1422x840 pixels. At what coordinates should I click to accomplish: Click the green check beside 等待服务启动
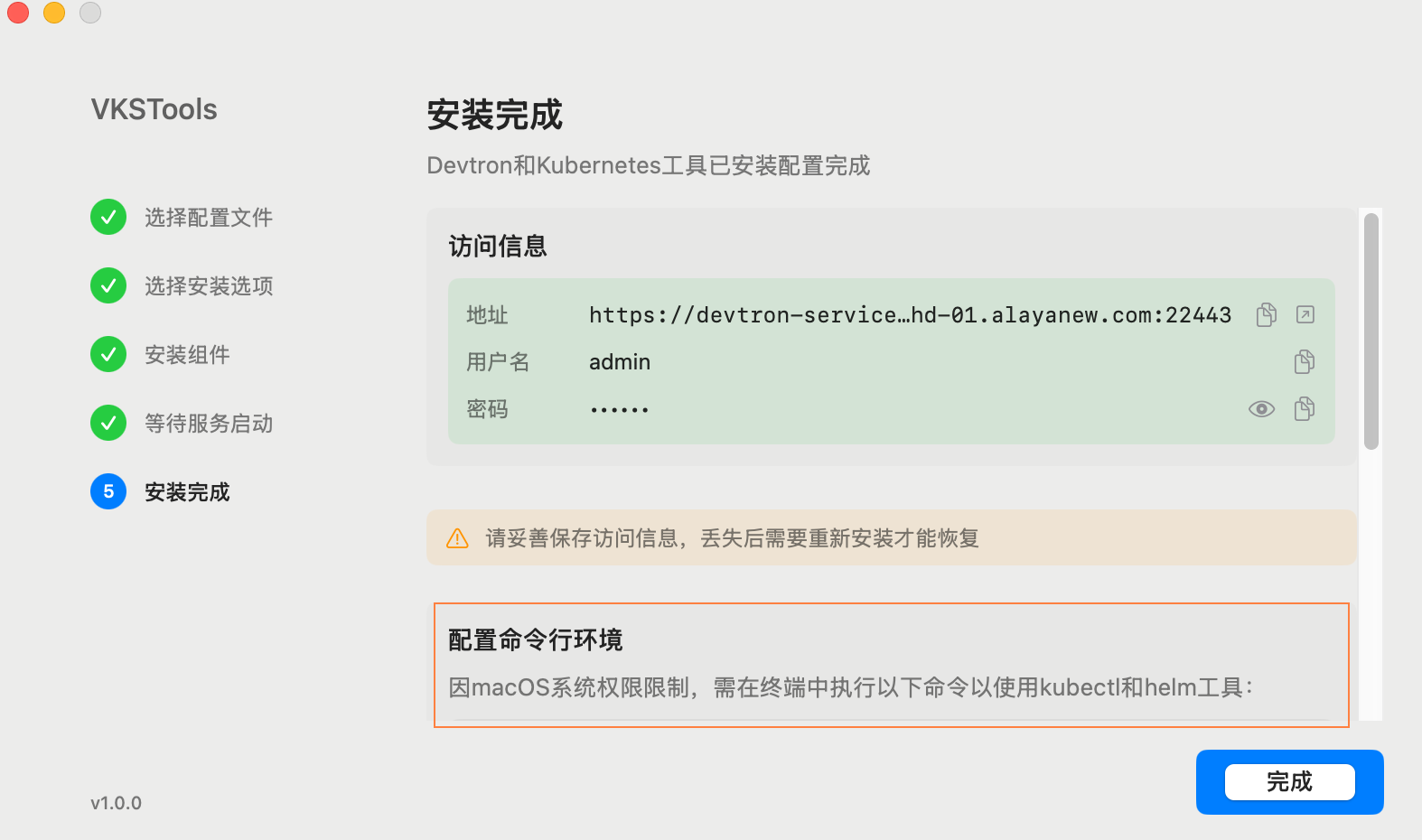108,423
